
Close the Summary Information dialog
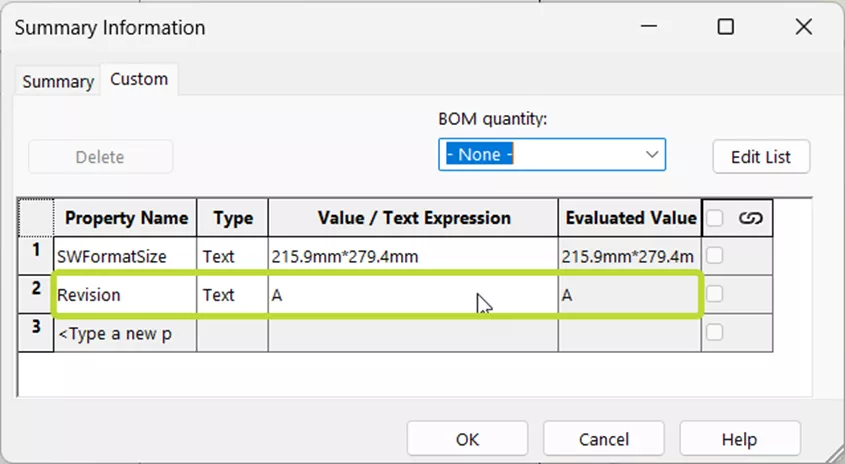(803, 27)
